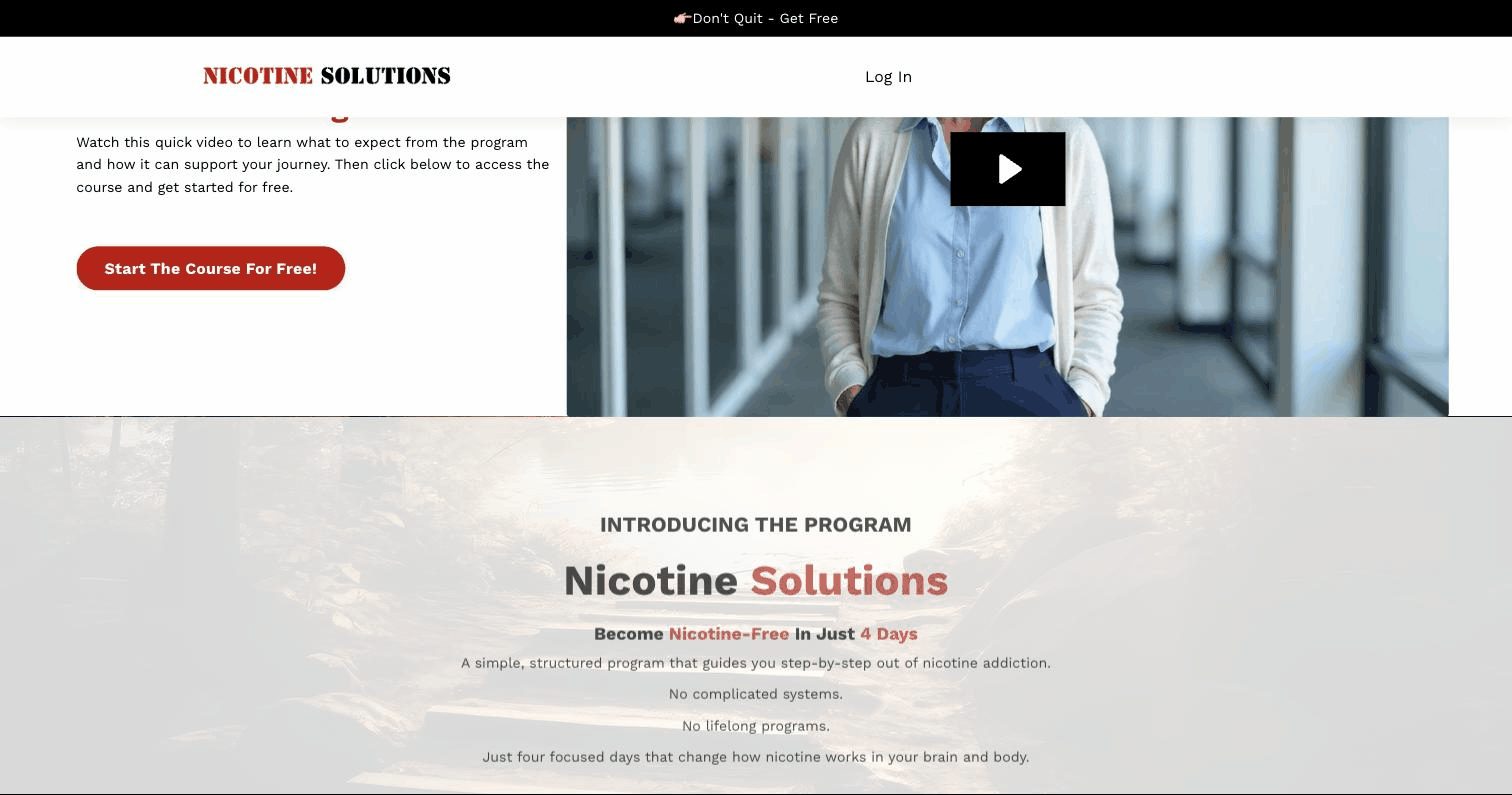1512x795 pixels.
Task: Click the Nicotine Solutions large heading
Action: click(756, 581)
